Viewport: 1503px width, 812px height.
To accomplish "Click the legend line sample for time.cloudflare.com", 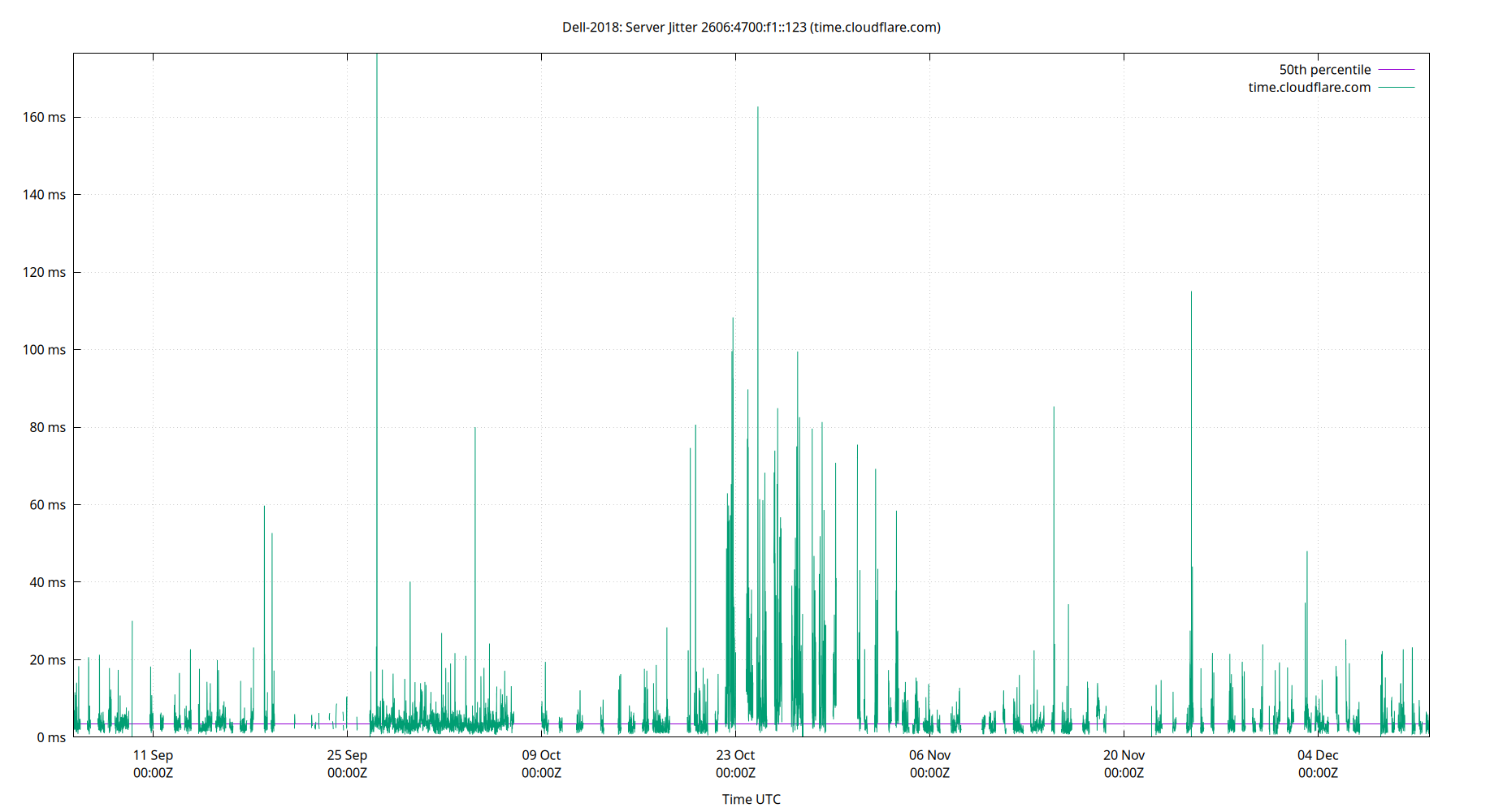I will [x=1395, y=87].
